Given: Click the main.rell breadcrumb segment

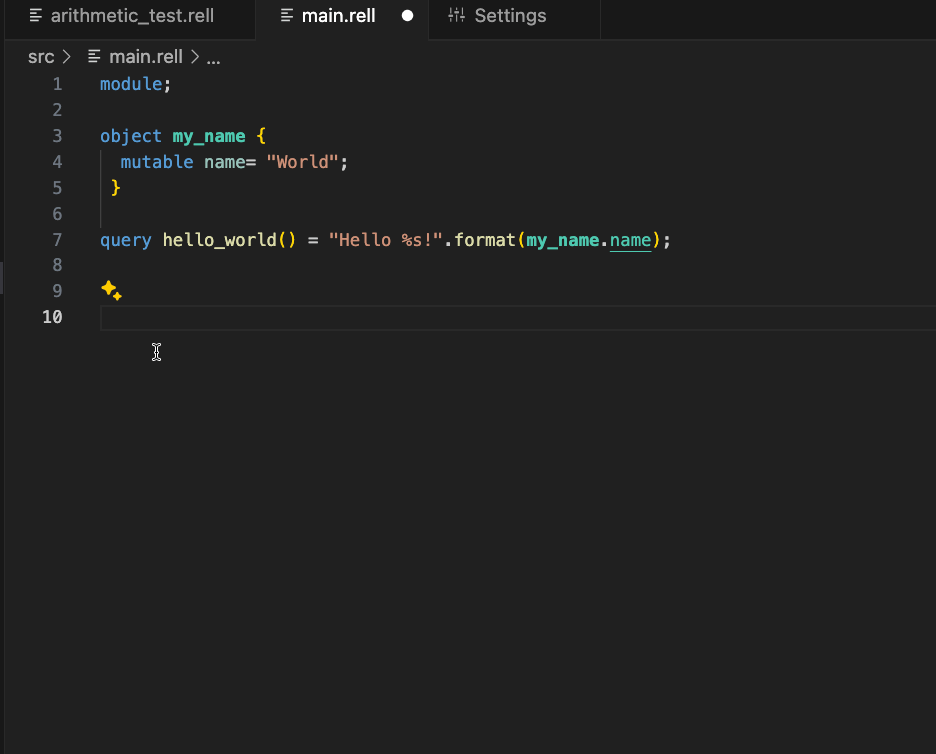Looking at the screenshot, I should click(146, 57).
